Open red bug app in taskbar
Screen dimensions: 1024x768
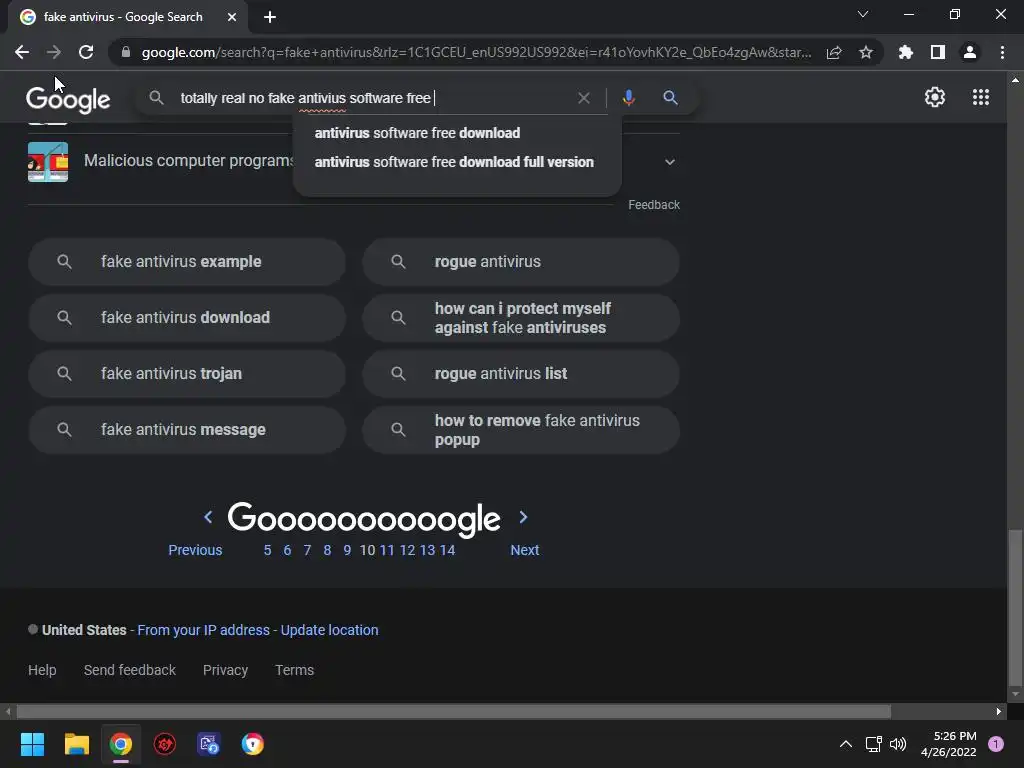tap(165, 744)
